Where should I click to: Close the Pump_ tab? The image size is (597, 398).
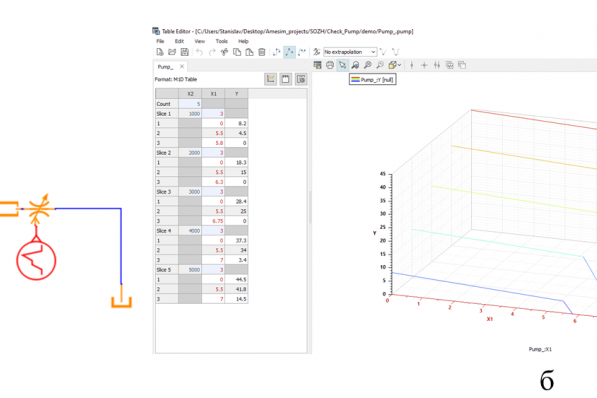pos(182,66)
